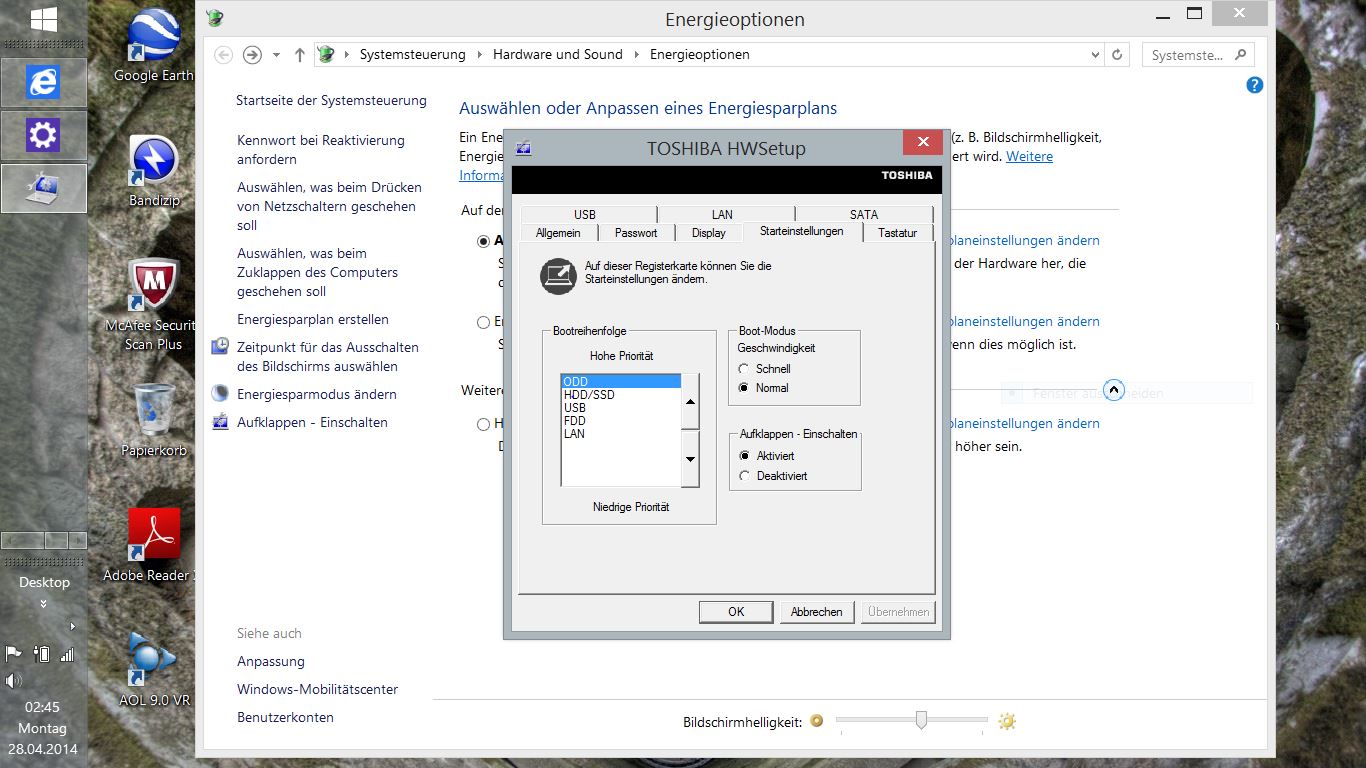Open recent locations dropdown arrow
Viewport: 1366px width, 768px height.
(277, 55)
